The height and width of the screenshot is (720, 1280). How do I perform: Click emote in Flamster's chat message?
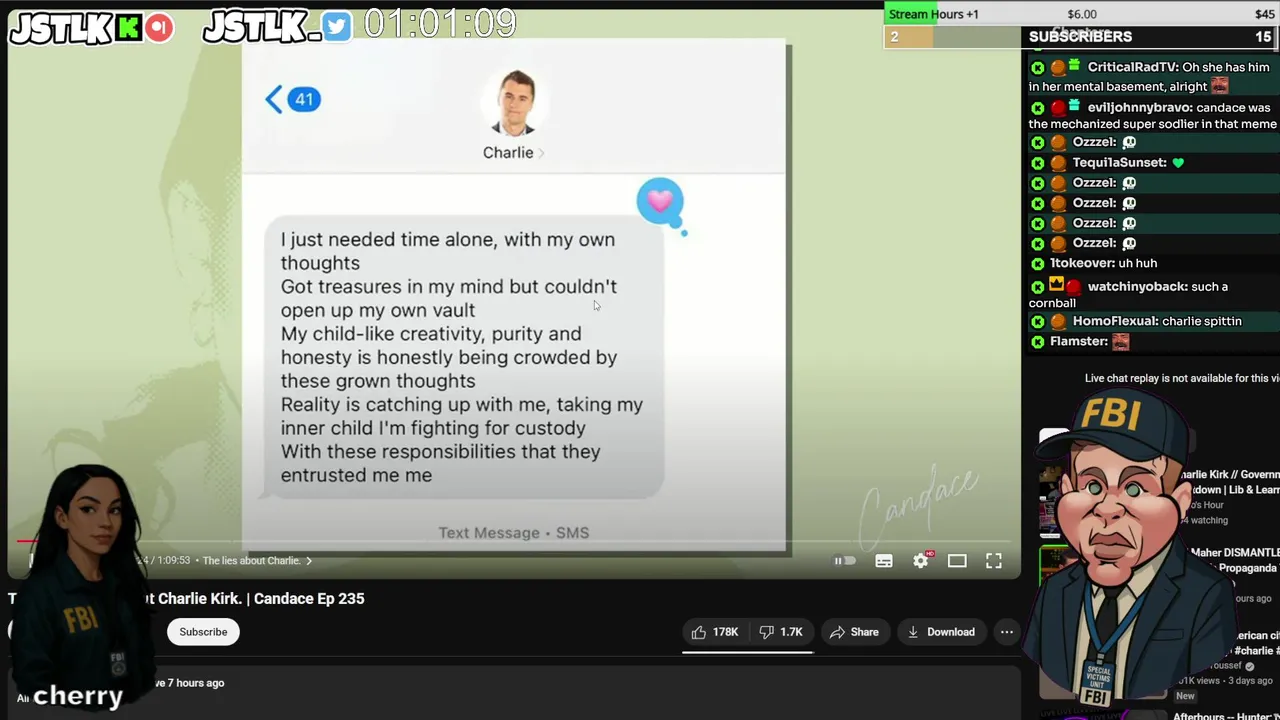pos(1120,342)
